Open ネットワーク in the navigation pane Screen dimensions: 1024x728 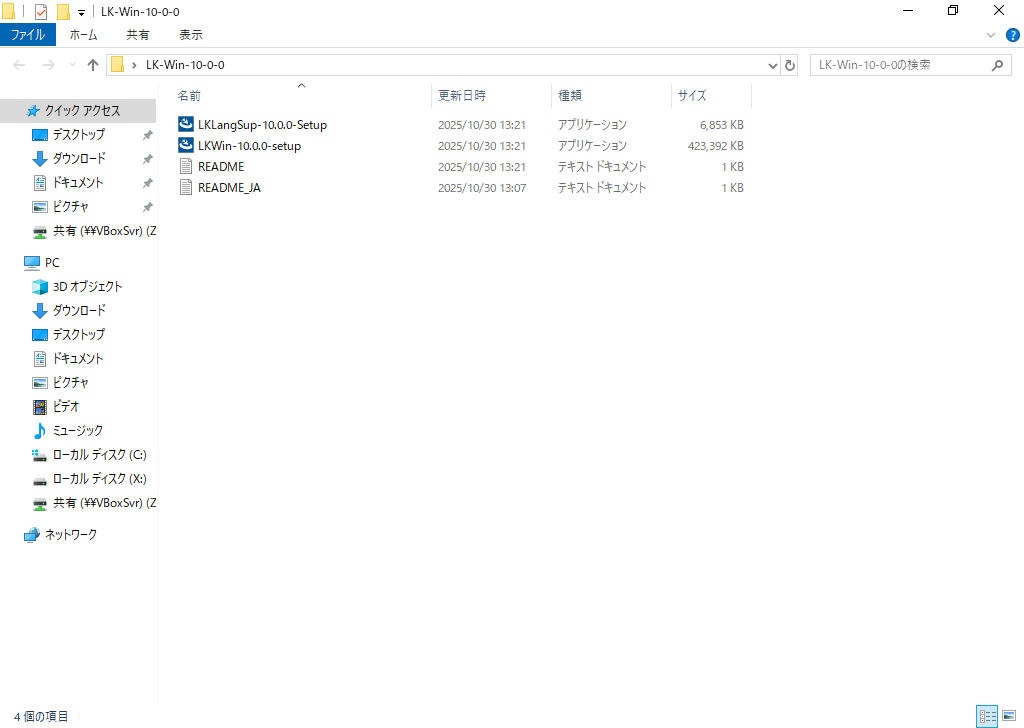point(71,535)
